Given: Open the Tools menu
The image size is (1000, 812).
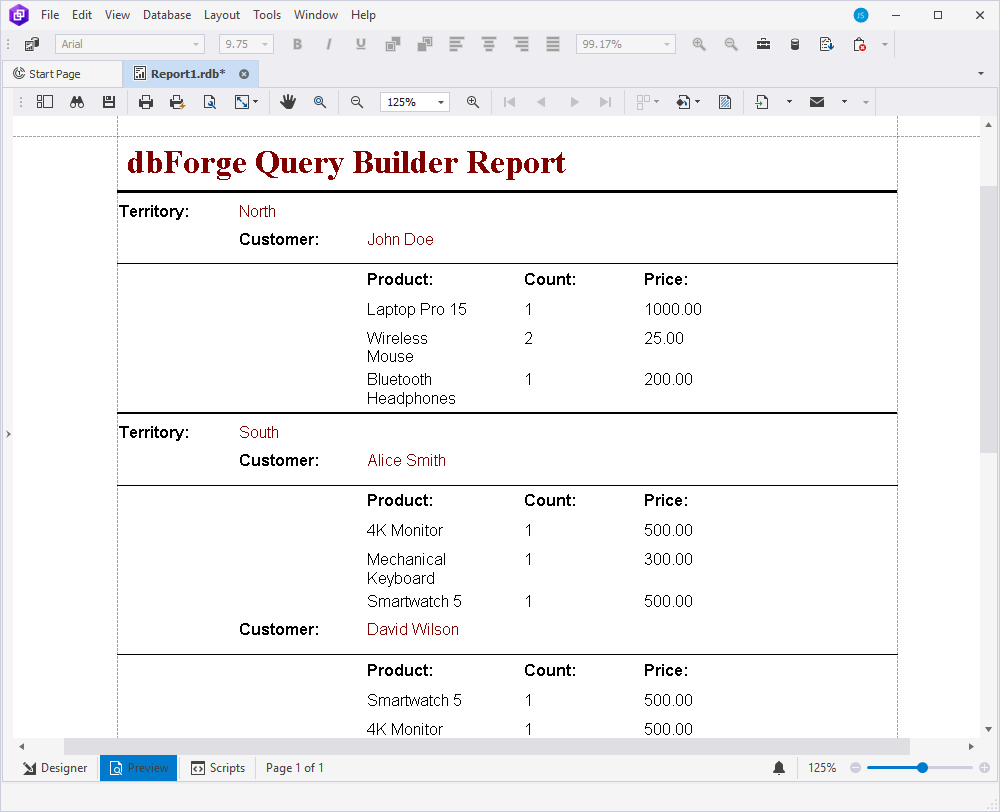Looking at the screenshot, I should pos(267,15).
